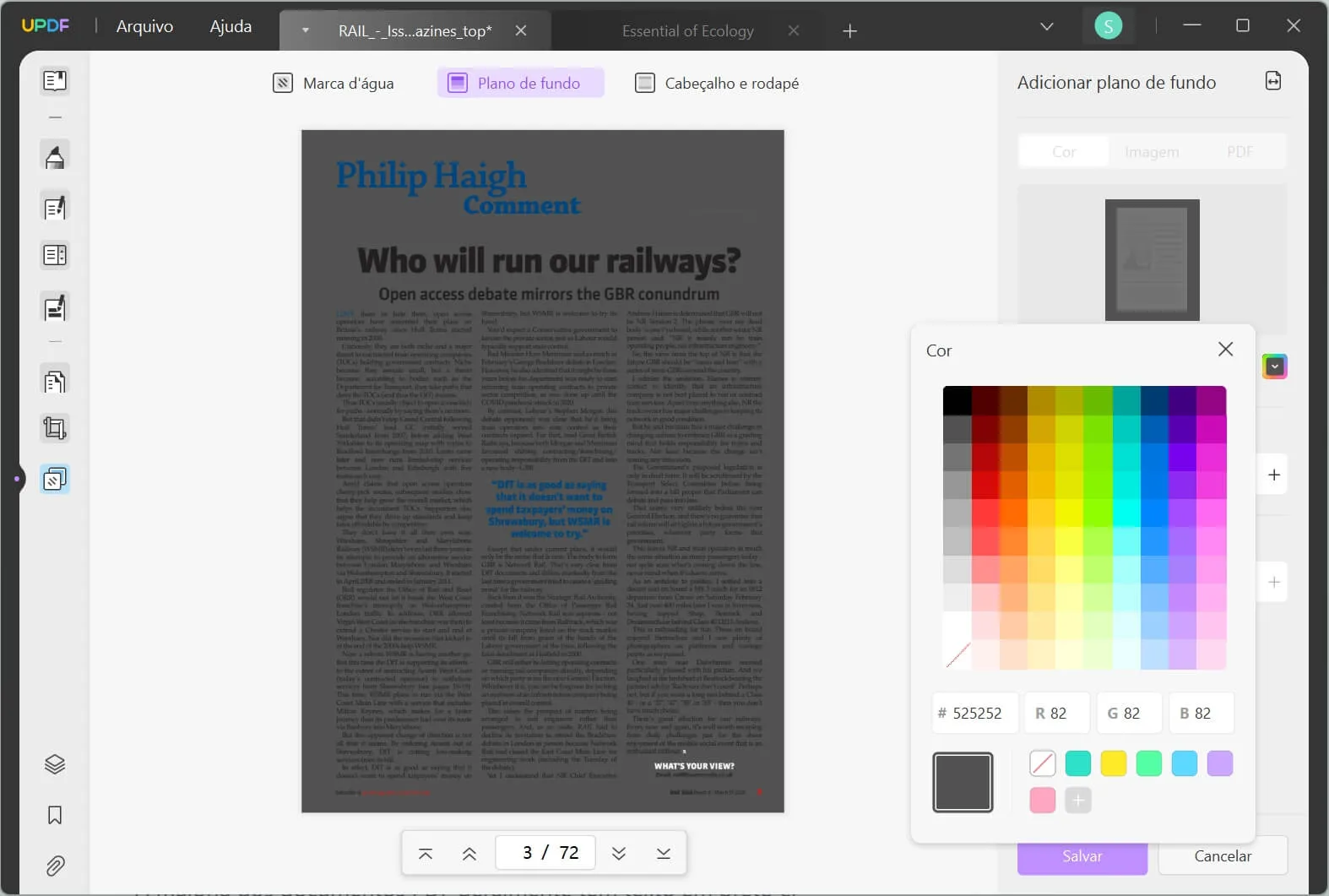1329x896 pixels.
Task: Switch to the Cor background tab
Action: click(1064, 151)
